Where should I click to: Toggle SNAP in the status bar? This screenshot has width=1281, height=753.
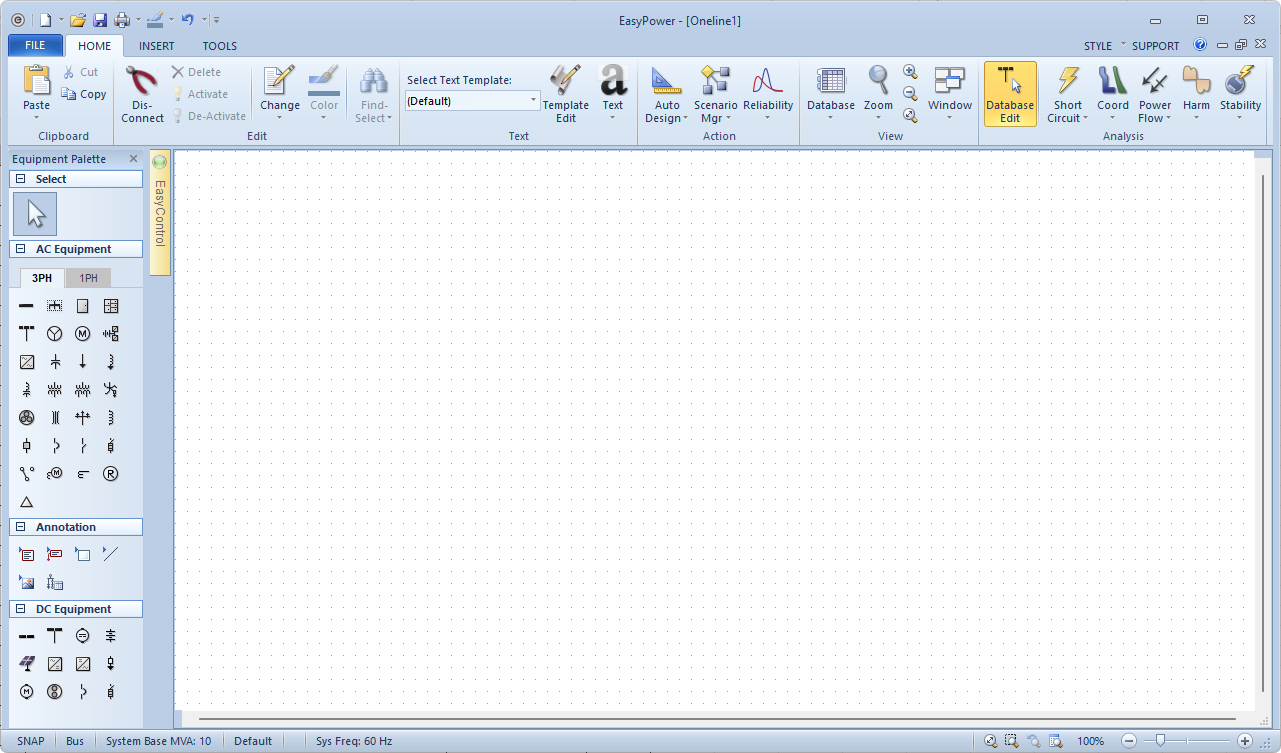[x=31, y=741]
